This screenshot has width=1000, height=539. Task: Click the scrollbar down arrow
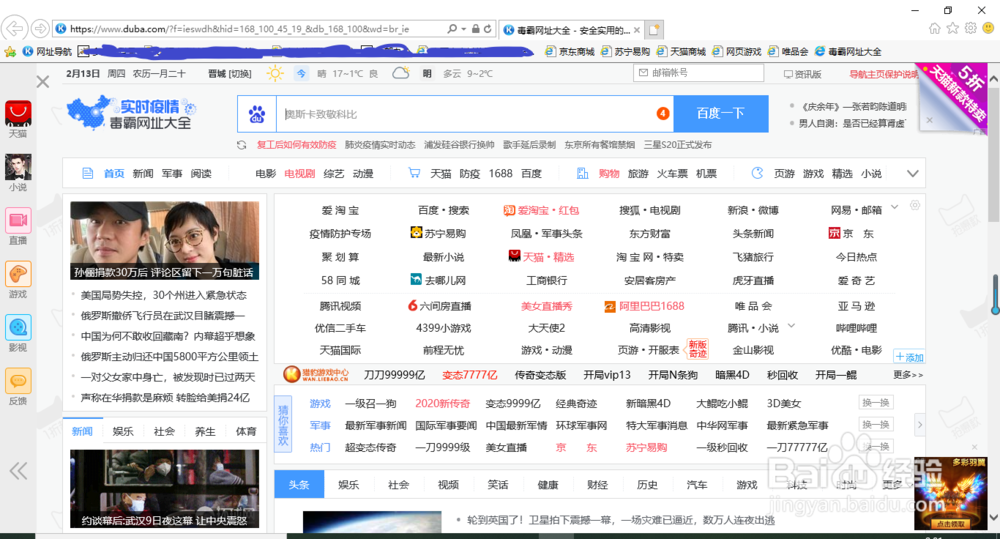pos(994,517)
